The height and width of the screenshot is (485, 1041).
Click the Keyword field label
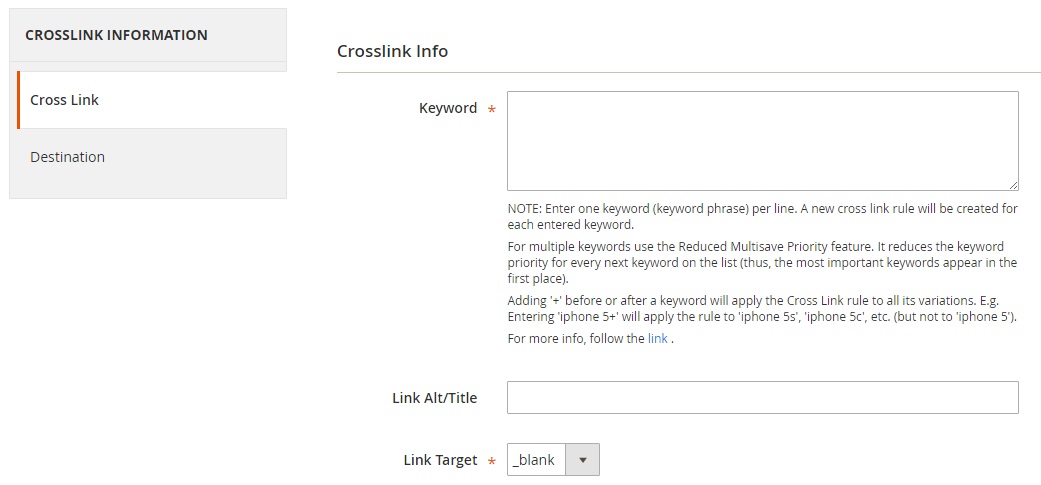click(x=447, y=108)
